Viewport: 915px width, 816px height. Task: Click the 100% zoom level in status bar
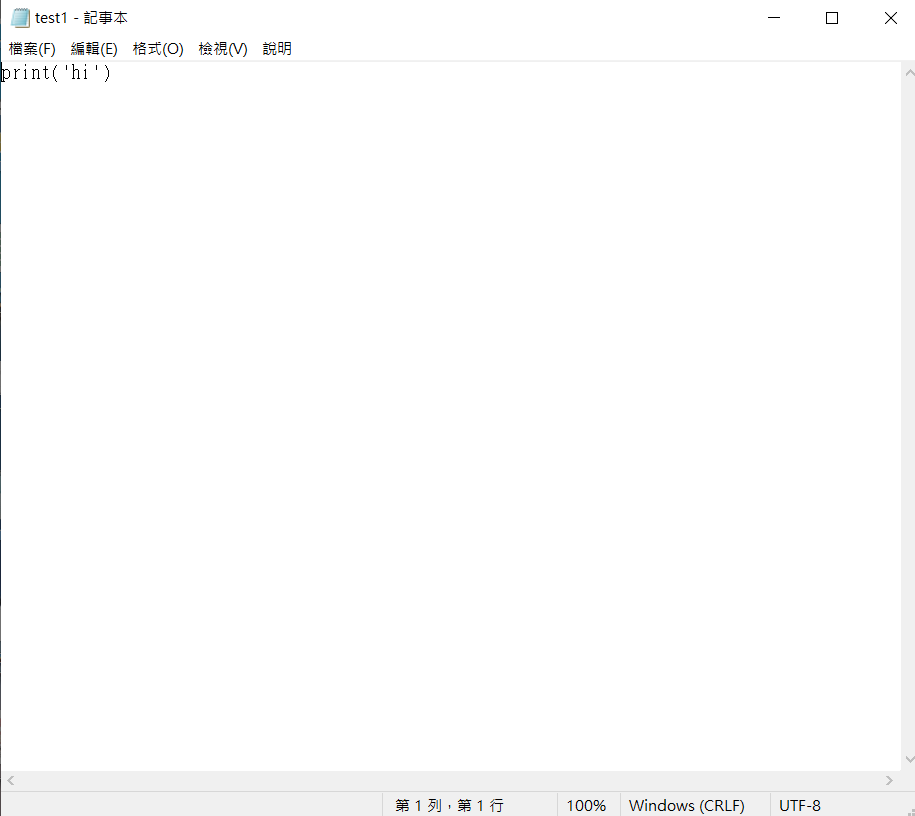(586, 805)
